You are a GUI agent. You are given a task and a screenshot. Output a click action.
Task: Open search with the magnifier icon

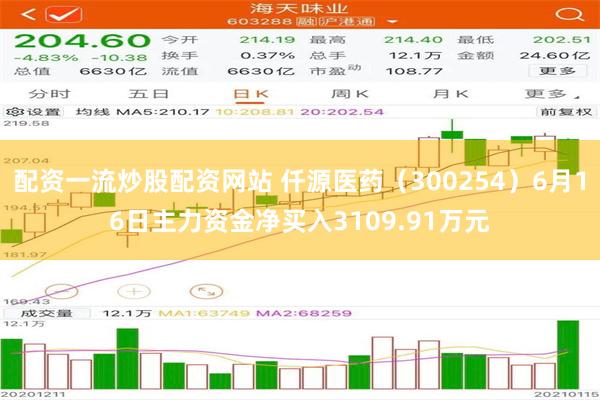[x=569, y=15]
